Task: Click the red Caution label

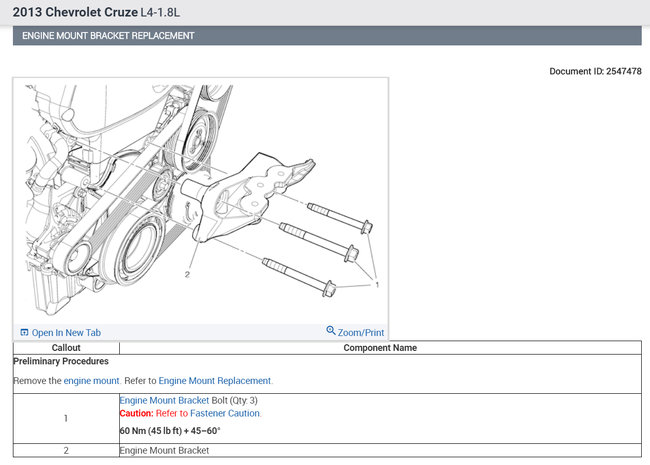Action: point(136,413)
